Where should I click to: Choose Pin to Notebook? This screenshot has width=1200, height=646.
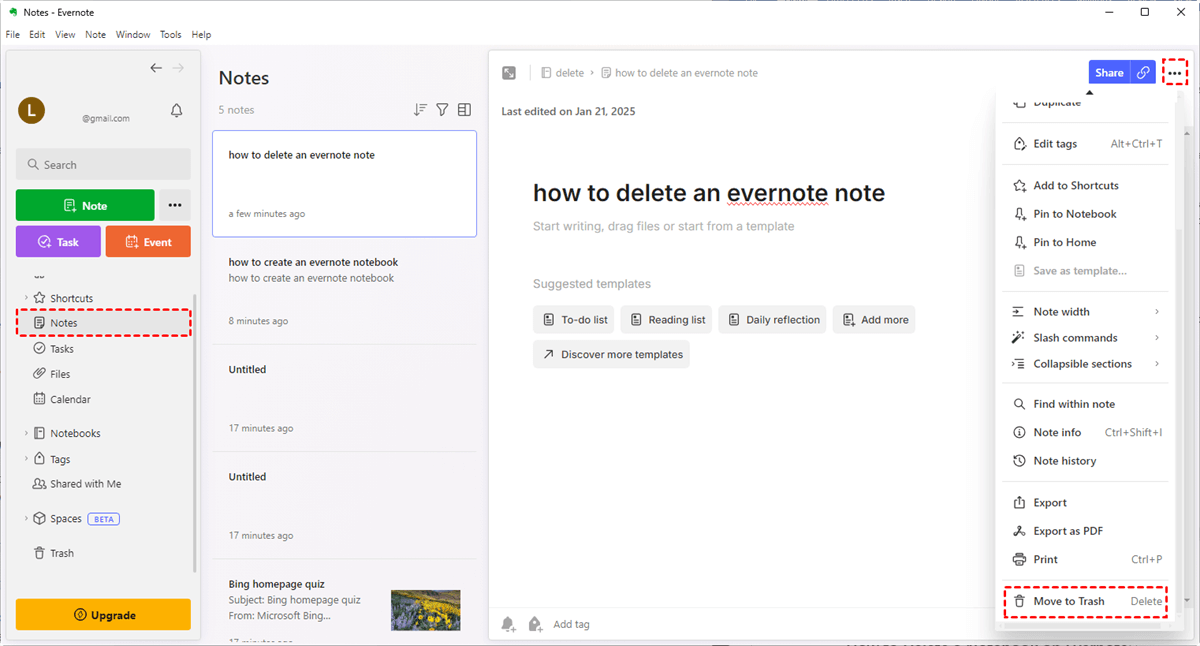(1086, 214)
